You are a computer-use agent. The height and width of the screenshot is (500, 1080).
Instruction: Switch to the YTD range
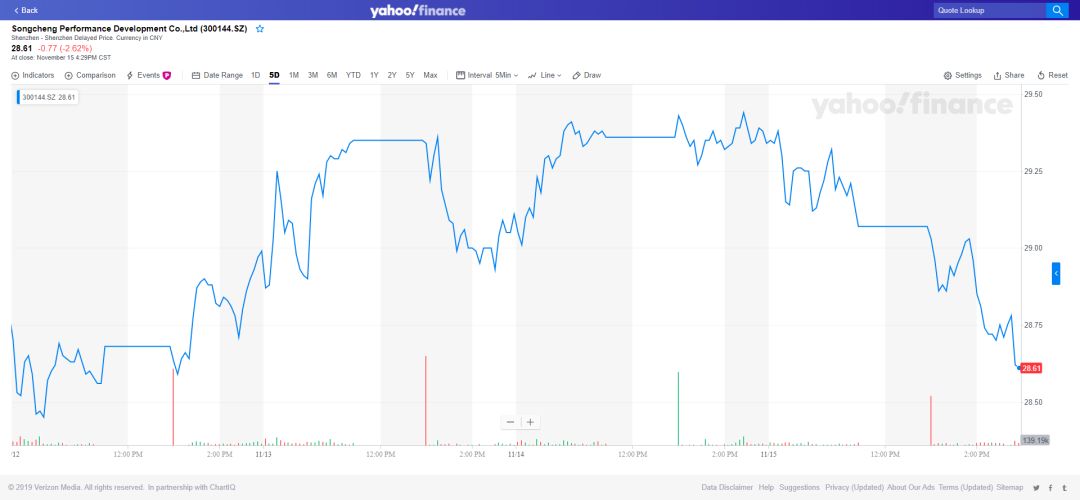pos(353,75)
